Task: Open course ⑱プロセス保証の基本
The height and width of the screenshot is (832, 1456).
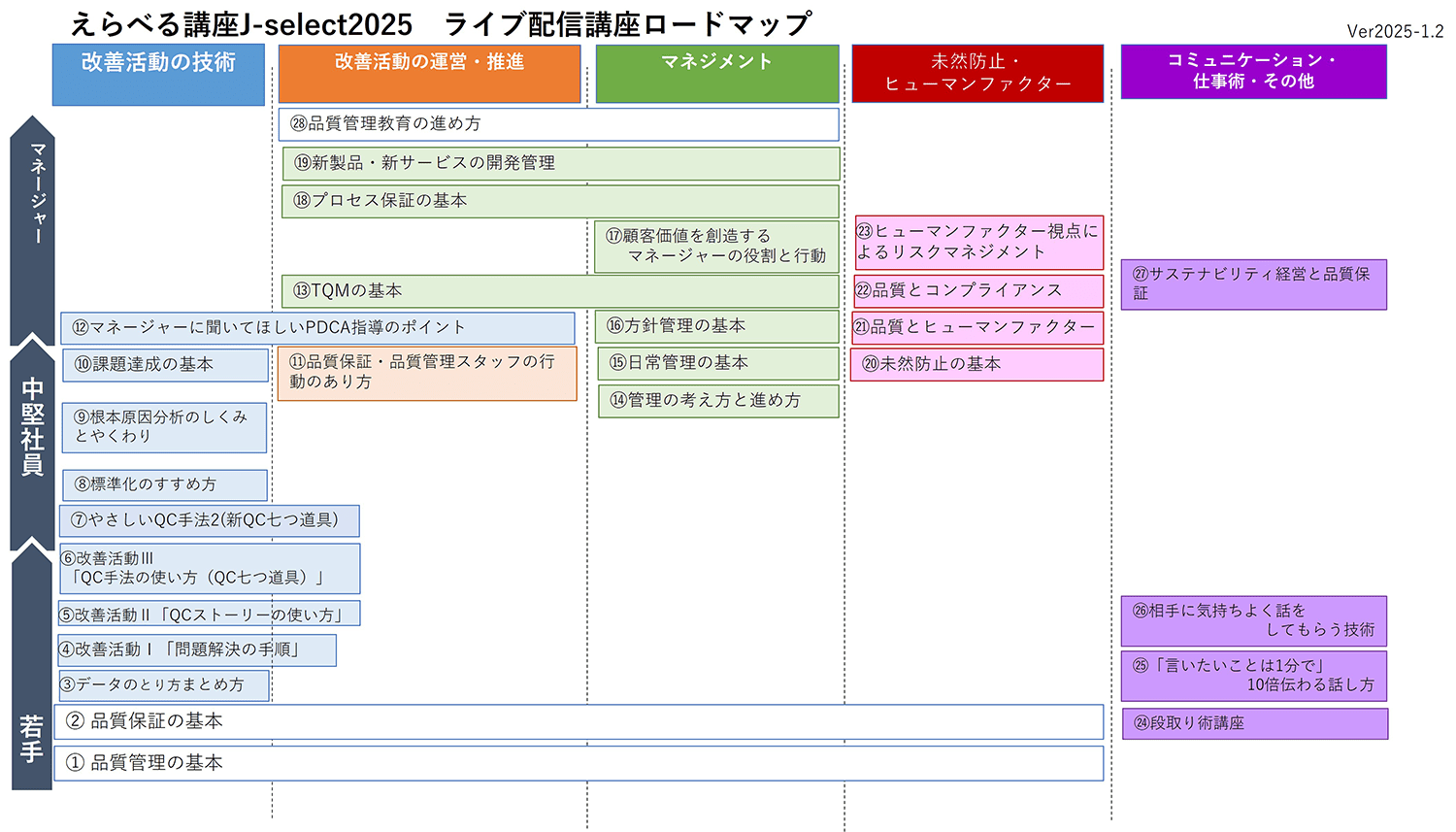Action: 561,201
